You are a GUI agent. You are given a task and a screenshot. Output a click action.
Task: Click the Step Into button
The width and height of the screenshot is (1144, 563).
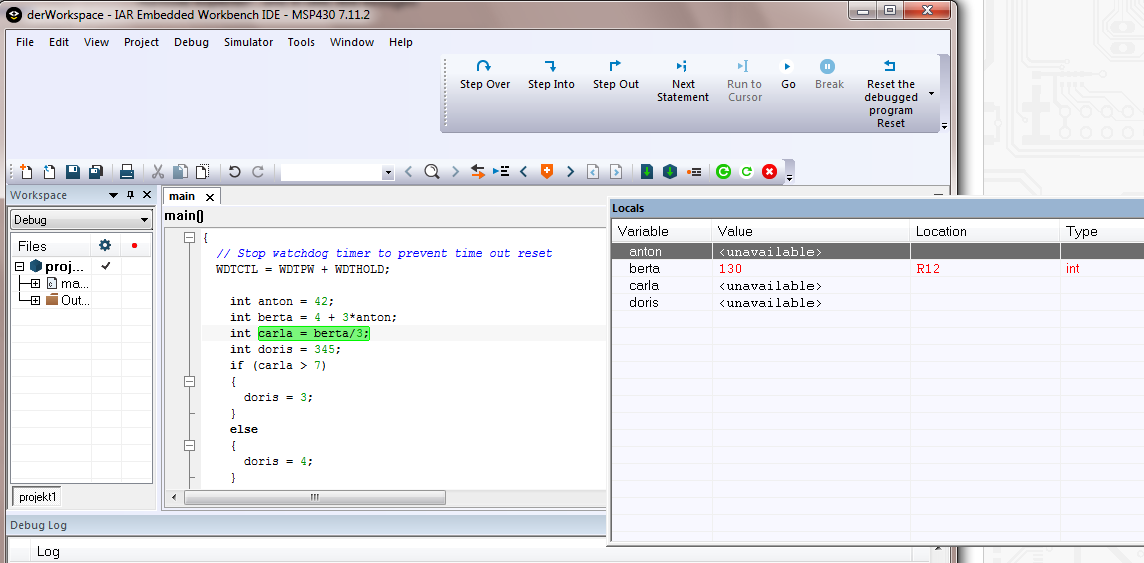552,75
